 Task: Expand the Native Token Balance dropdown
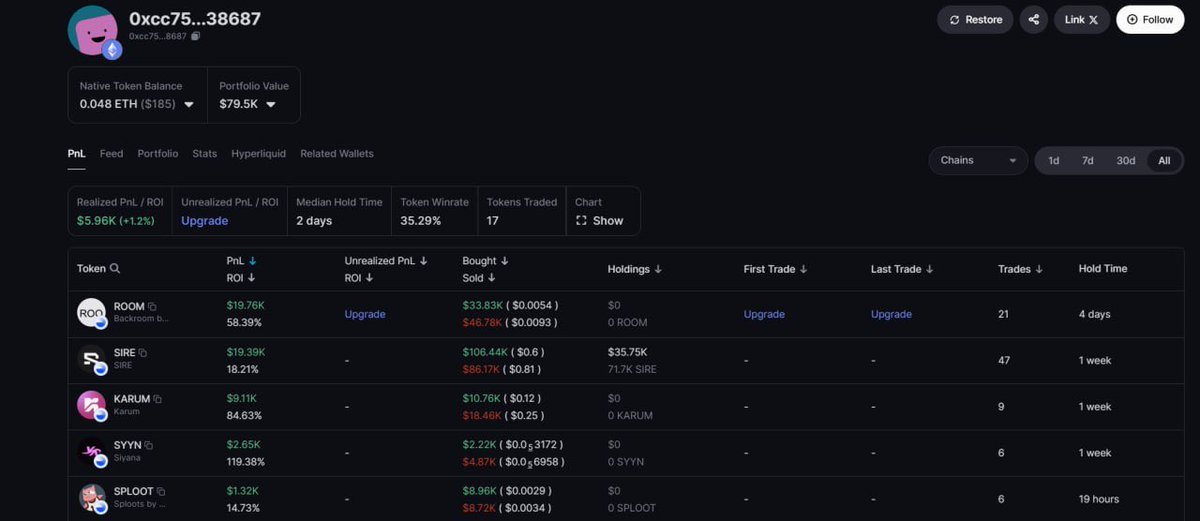189,104
